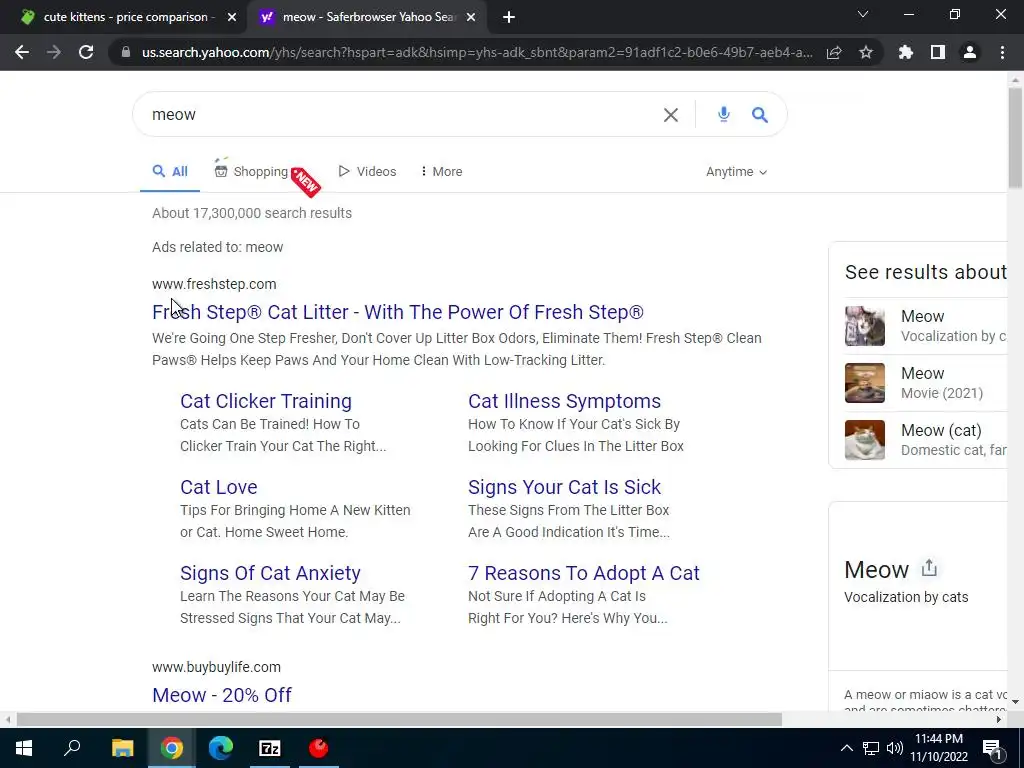Open network status tray icon
The width and height of the screenshot is (1024, 768).
(871, 748)
